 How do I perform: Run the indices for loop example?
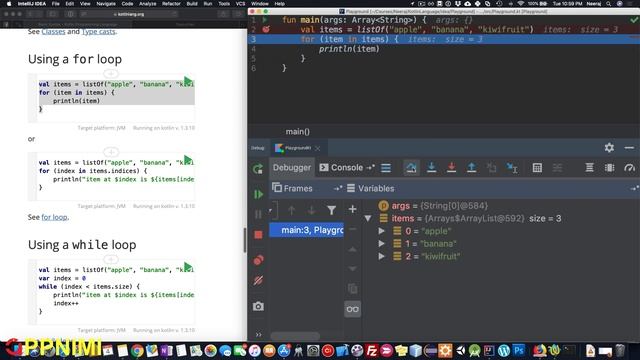[188, 159]
